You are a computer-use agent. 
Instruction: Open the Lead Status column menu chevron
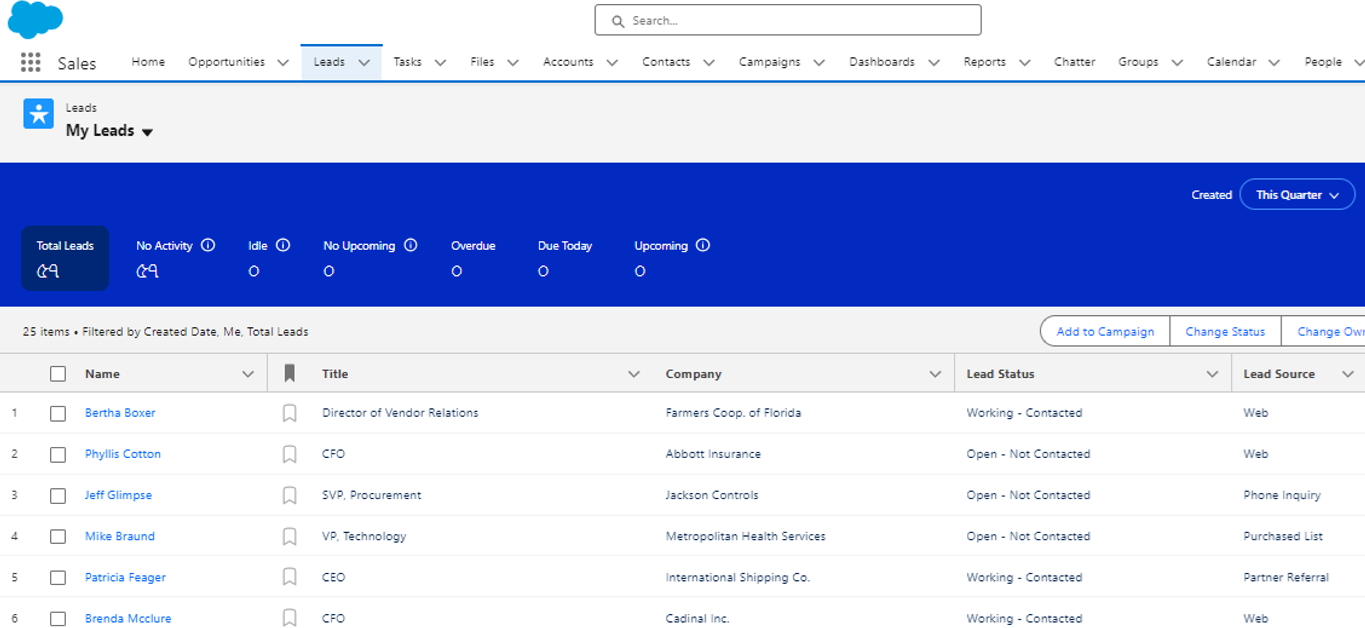(x=1212, y=374)
